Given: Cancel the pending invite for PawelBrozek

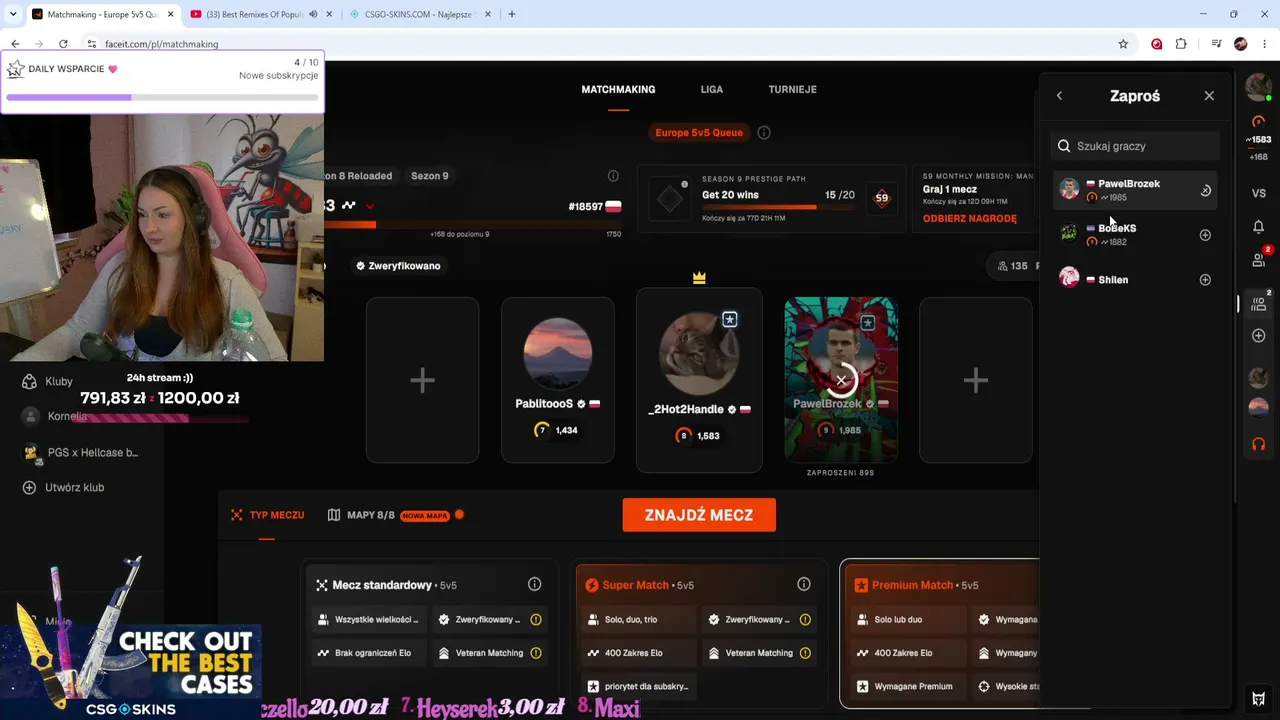Looking at the screenshot, I should click(x=1205, y=190).
